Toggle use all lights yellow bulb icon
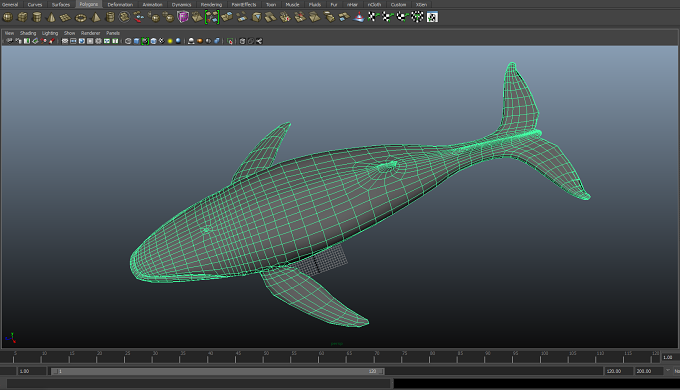The width and height of the screenshot is (680, 390). click(170, 41)
